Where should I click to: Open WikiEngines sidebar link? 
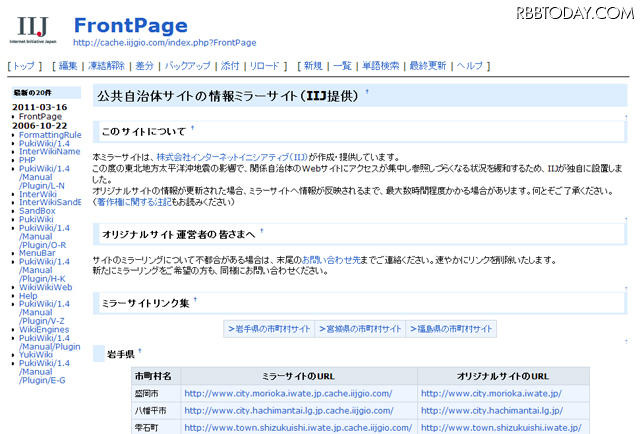[44, 329]
